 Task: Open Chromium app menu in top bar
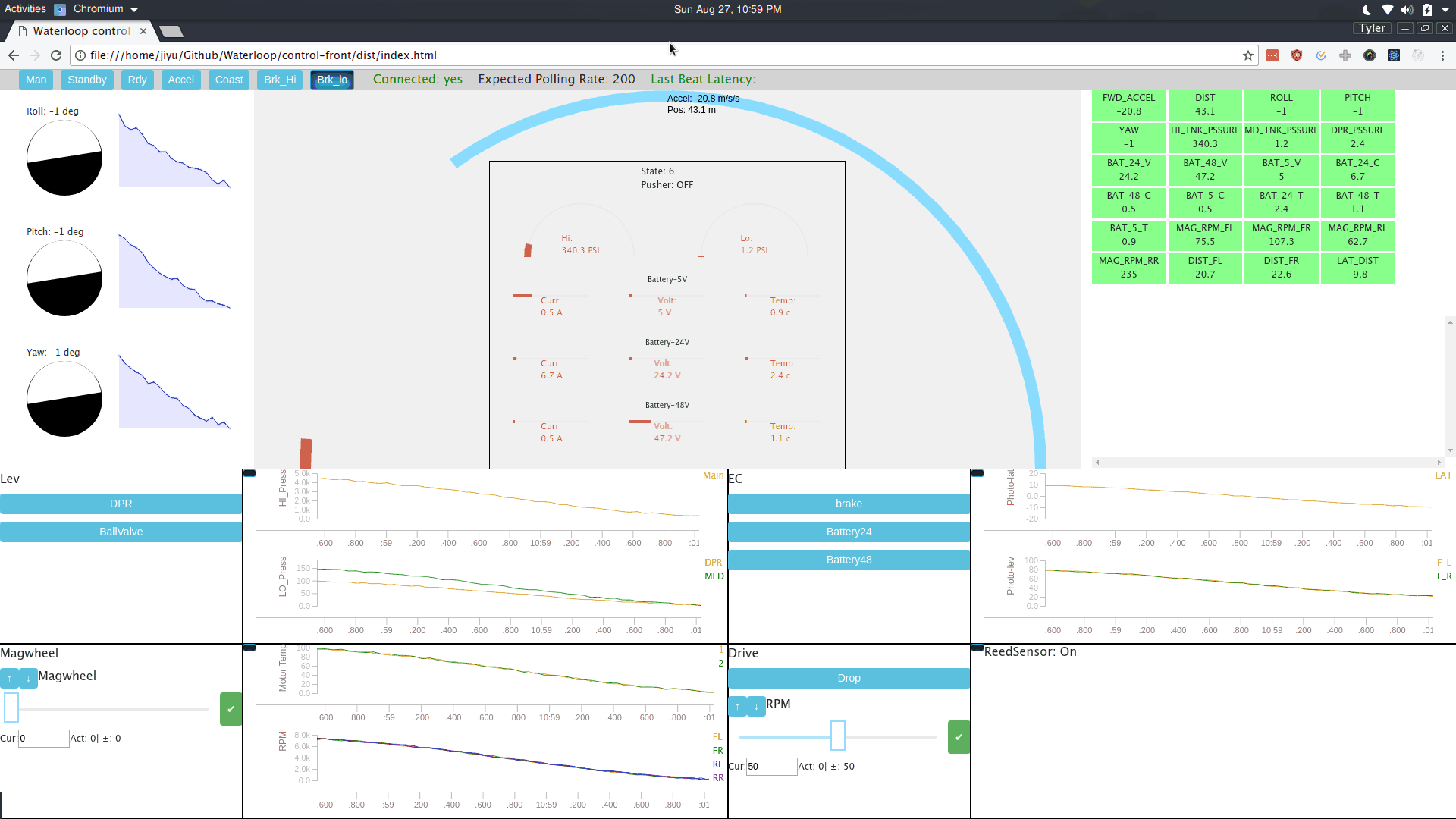[97, 9]
